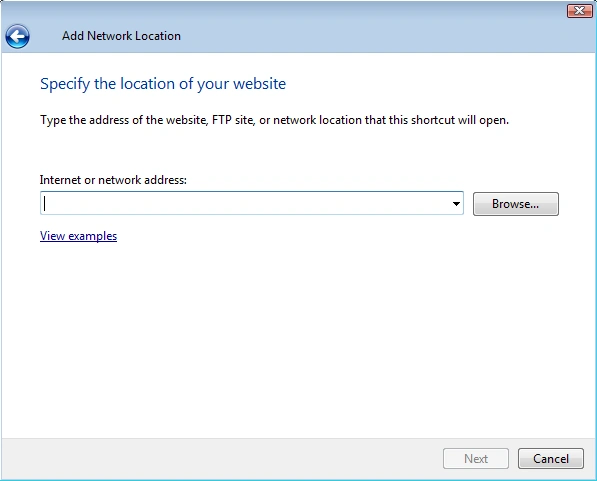This screenshot has width=597, height=481.
Task: Expand the address combo box dropdown arrow
Action: coord(456,203)
